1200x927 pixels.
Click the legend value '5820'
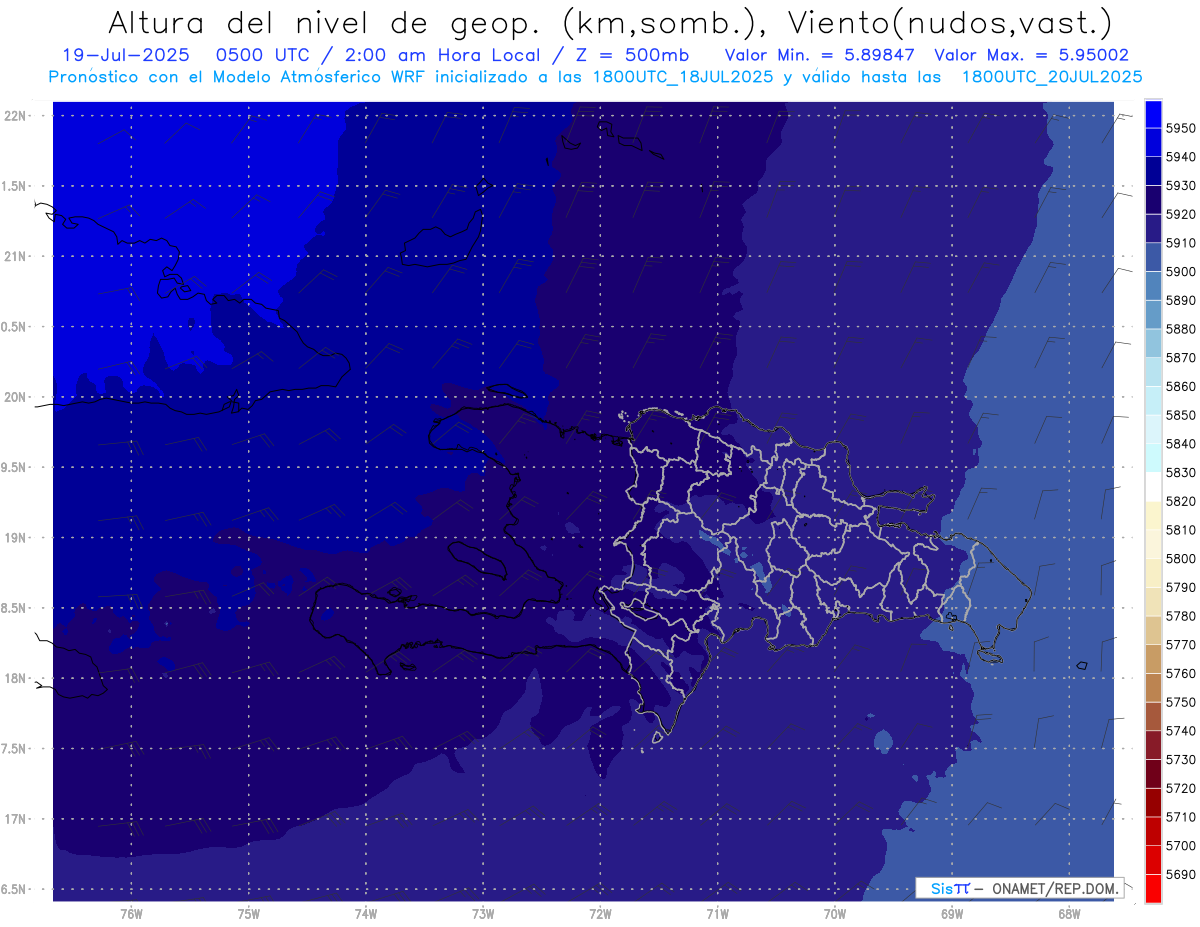click(x=1181, y=501)
